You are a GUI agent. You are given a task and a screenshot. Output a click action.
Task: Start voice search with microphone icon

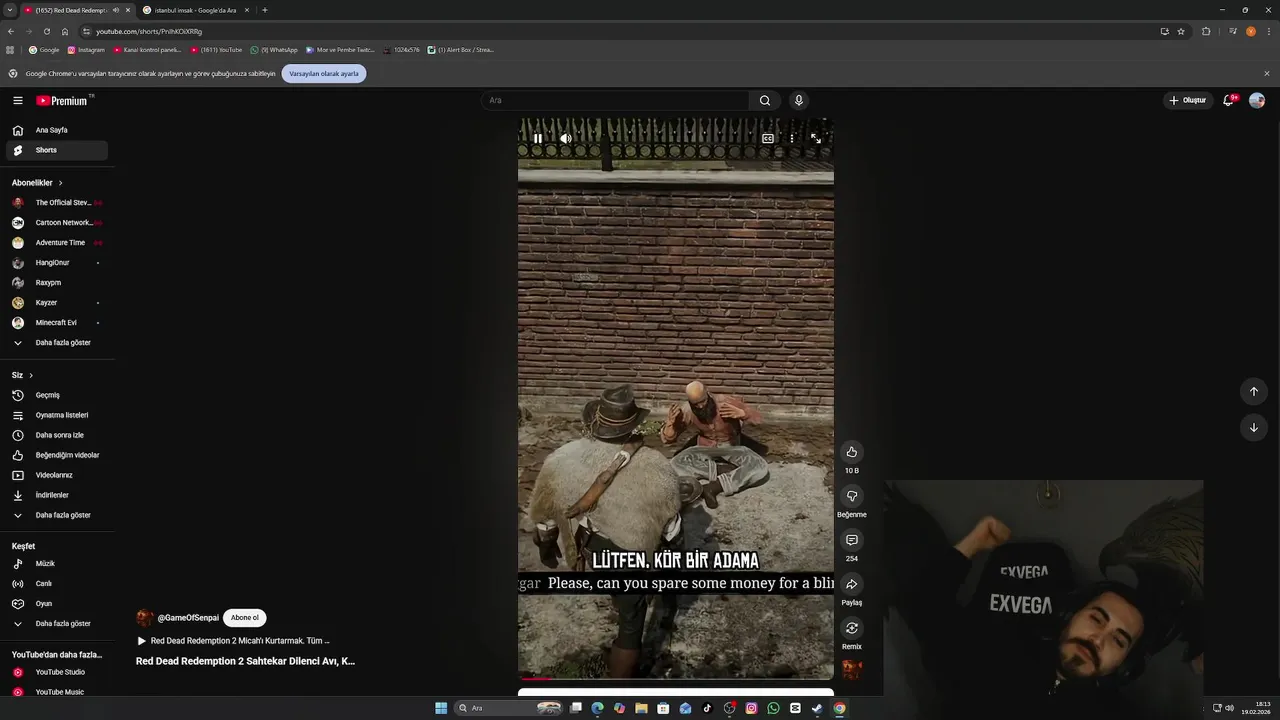tap(798, 100)
